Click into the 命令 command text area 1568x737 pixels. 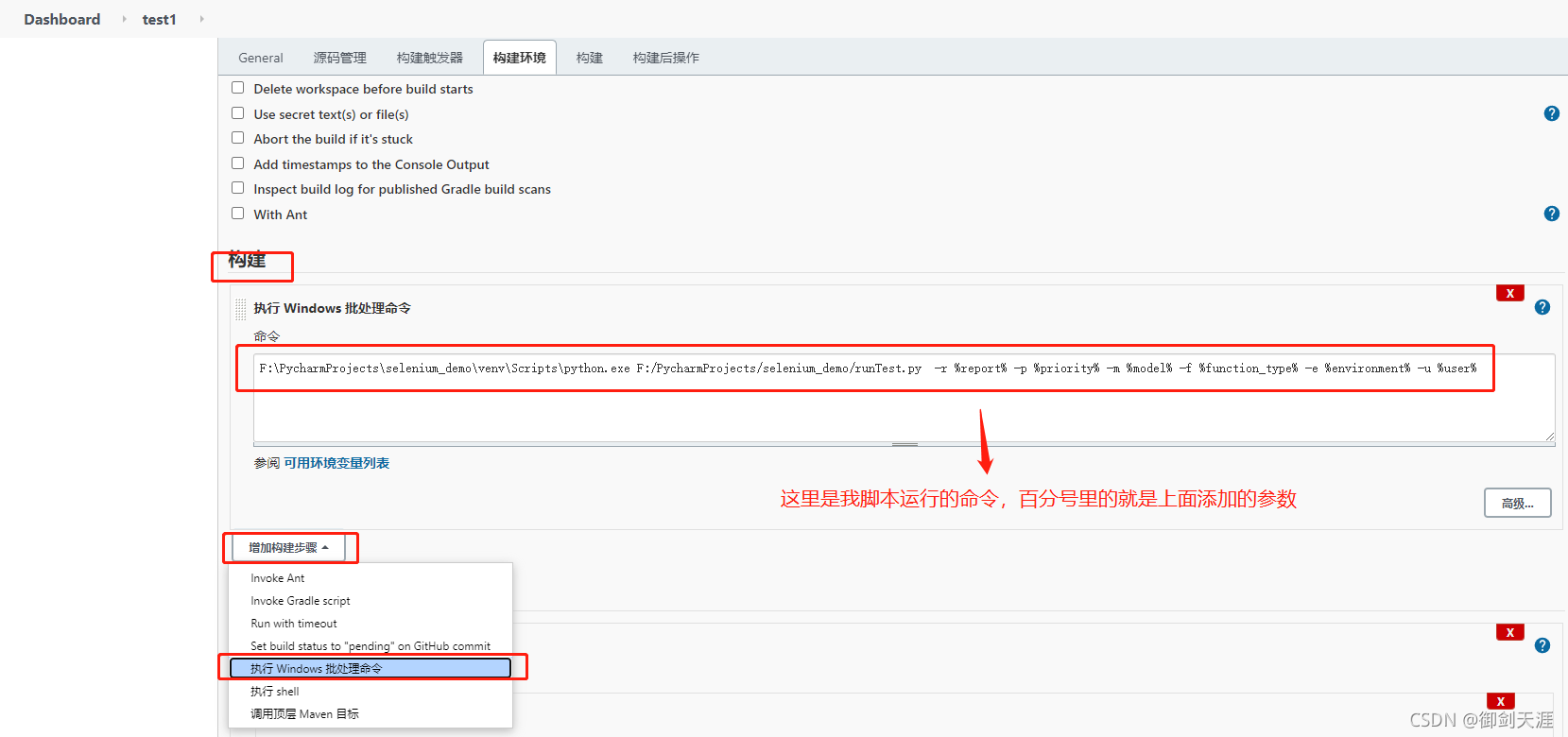tap(904, 397)
